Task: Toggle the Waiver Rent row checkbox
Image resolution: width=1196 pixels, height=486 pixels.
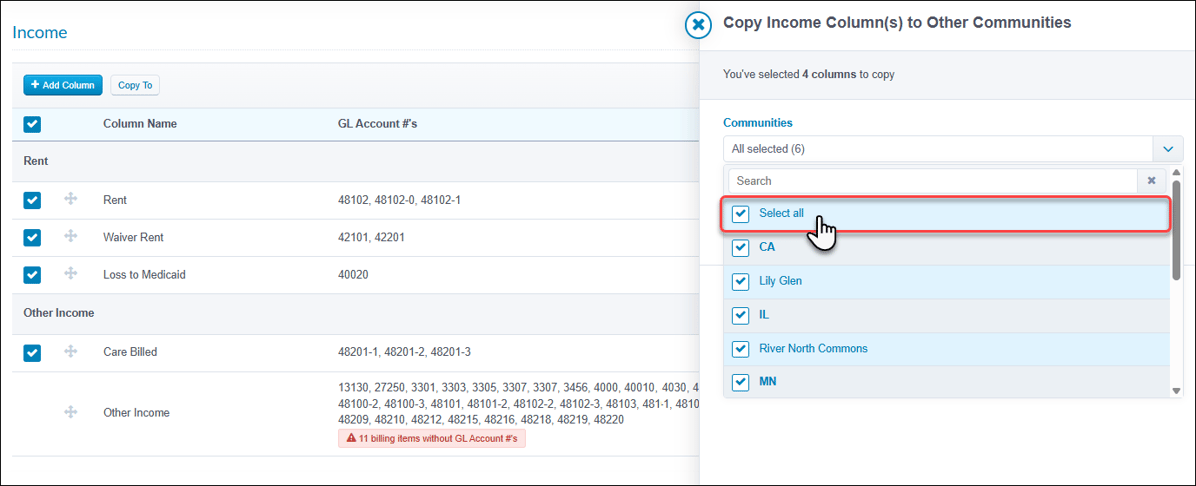Action: (32, 237)
